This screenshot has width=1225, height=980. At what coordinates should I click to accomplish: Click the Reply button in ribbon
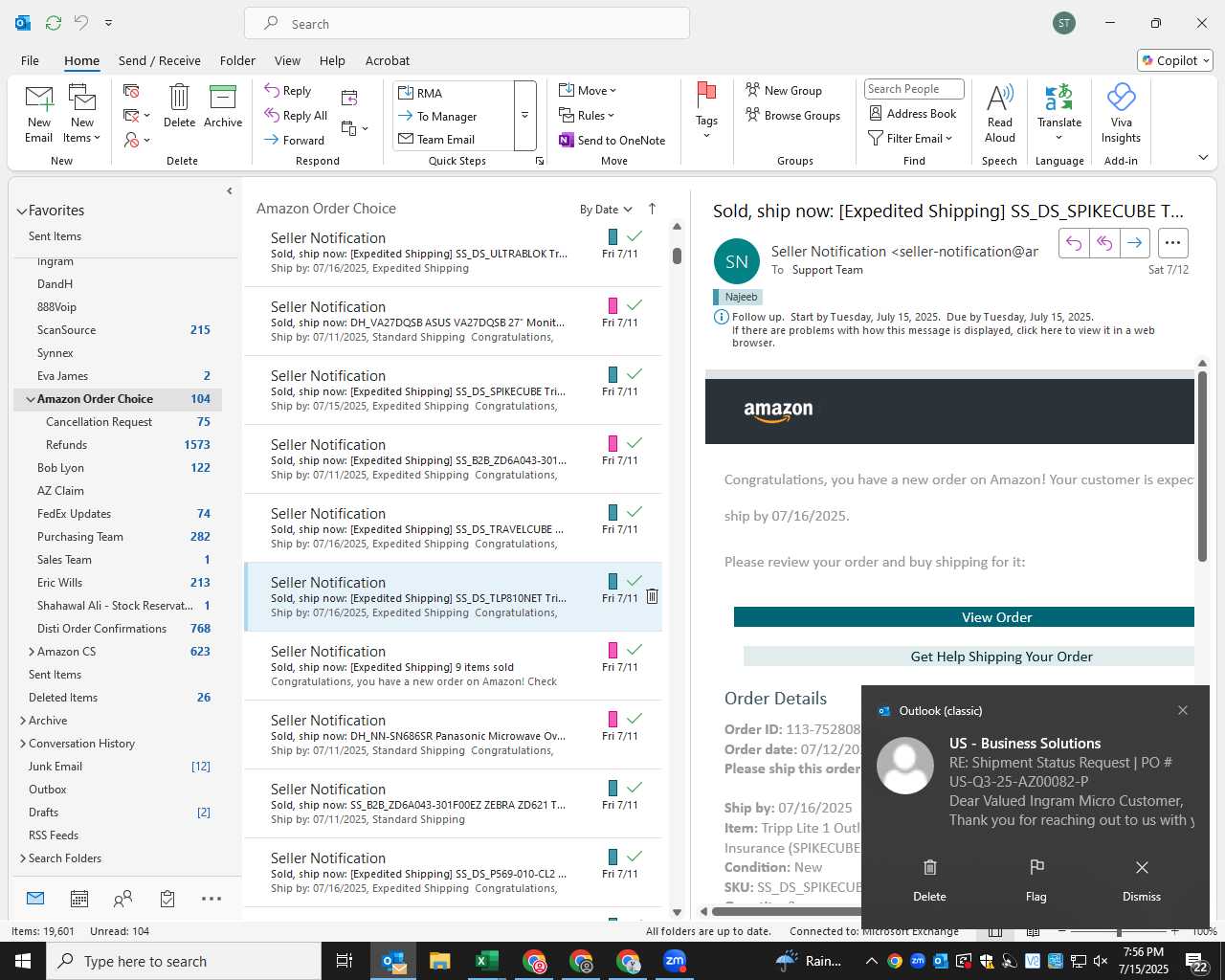tap(289, 90)
